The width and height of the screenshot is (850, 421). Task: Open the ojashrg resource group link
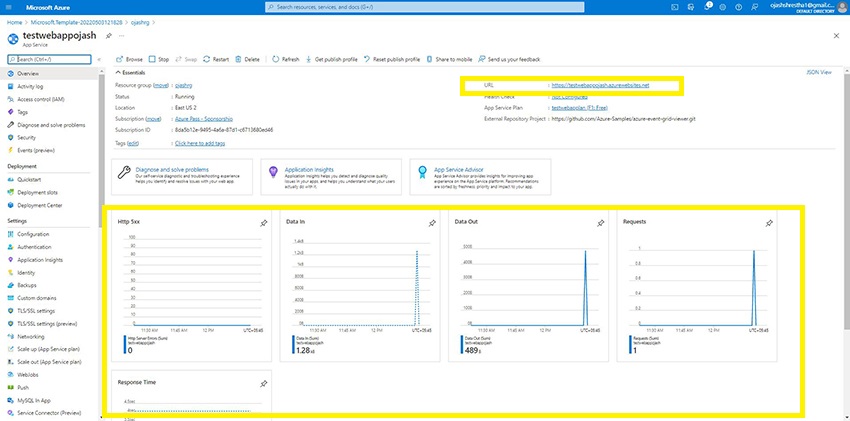coord(184,86)
